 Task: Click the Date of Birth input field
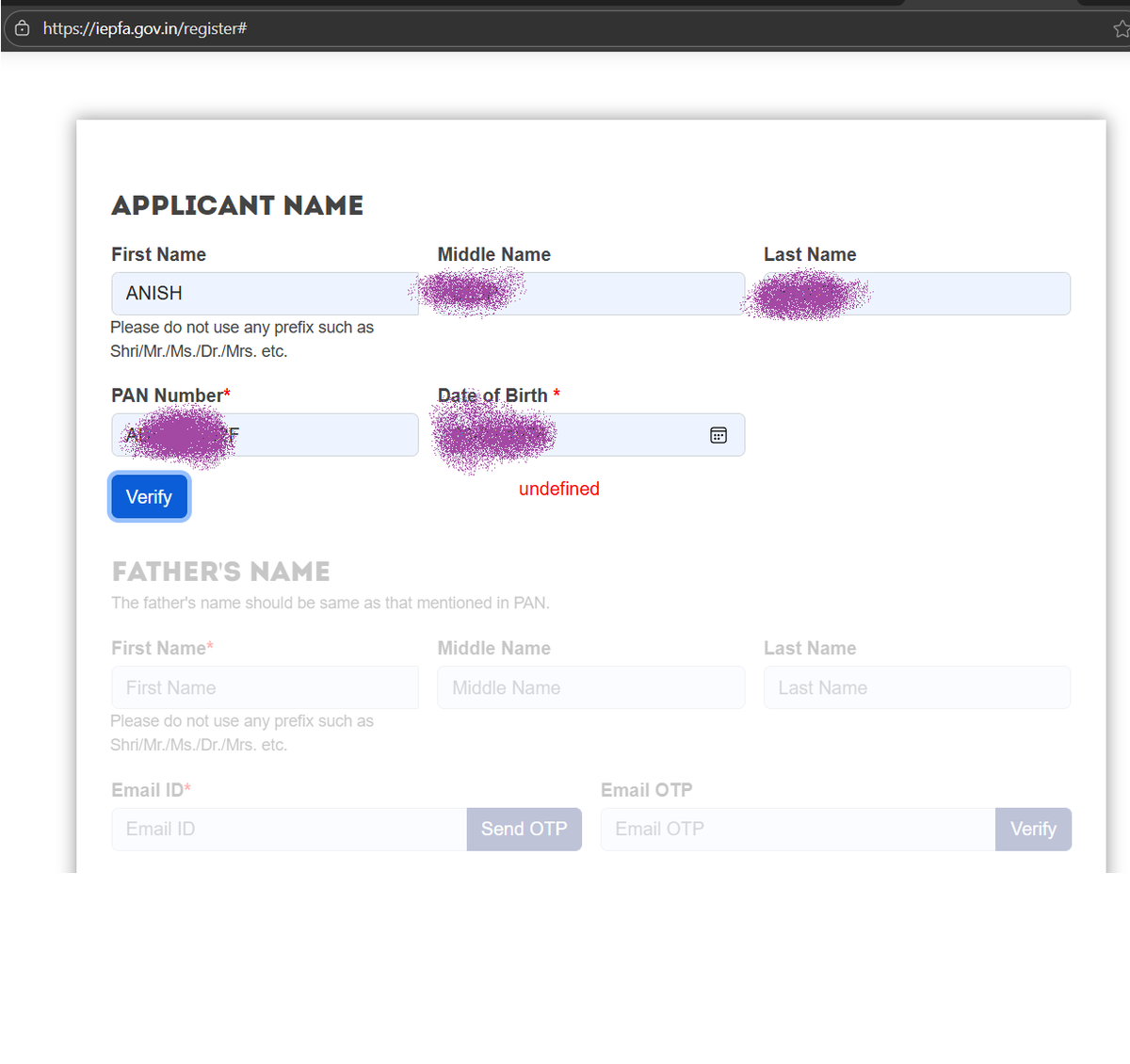[x=591, y=435]
